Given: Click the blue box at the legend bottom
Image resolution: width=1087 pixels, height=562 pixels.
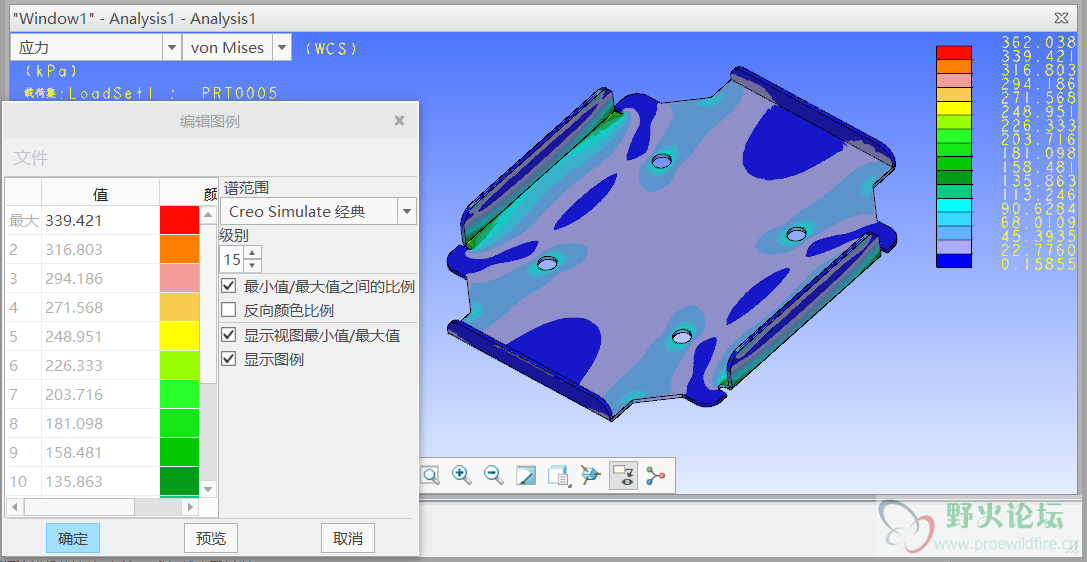Looking at the screenshot, I should 954,261.
